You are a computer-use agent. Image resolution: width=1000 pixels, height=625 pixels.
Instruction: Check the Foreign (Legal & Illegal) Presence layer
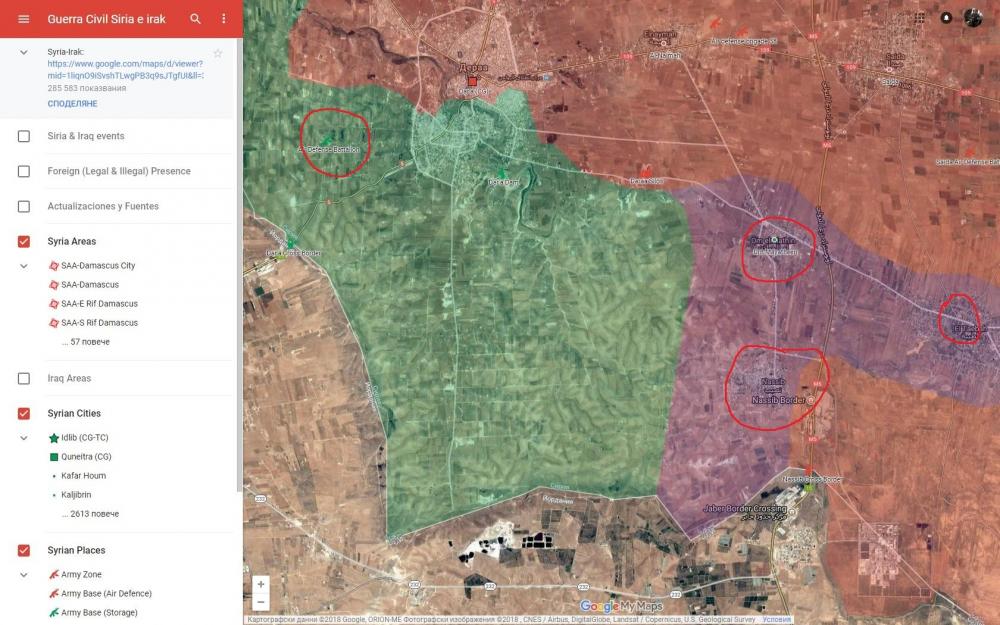pos(24,171)
